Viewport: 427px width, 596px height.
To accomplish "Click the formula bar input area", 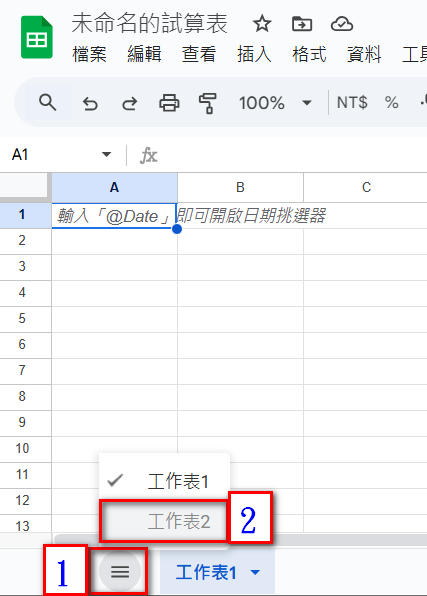I will (295, 155).
